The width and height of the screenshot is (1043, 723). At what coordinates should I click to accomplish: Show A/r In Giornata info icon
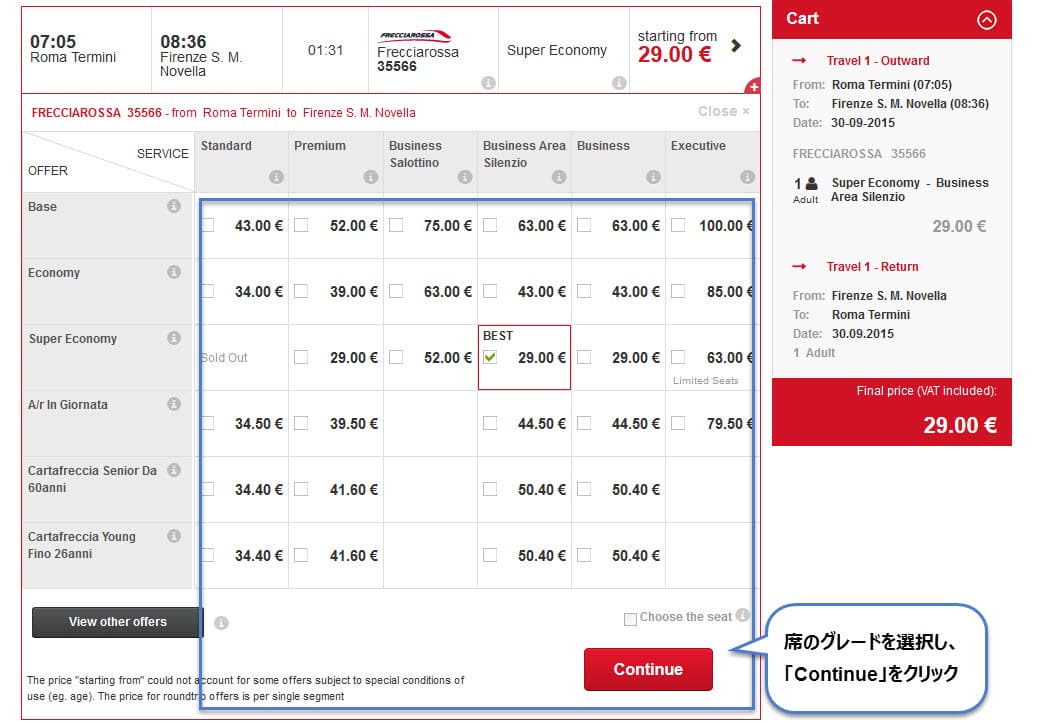[x=174, y=404]
